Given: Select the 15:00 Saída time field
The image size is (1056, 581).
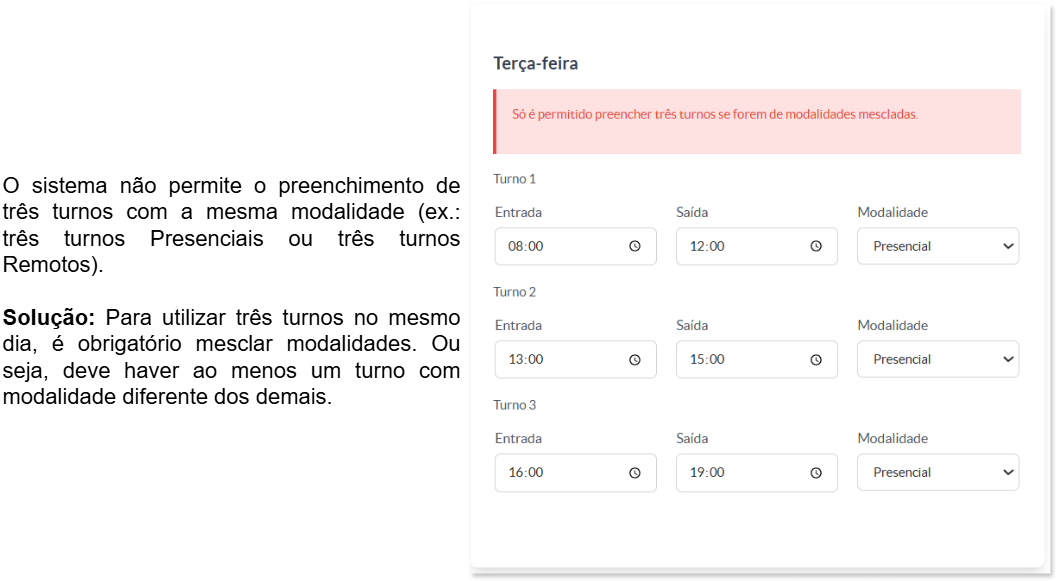Looking at the screenshot, I should 756,360.
